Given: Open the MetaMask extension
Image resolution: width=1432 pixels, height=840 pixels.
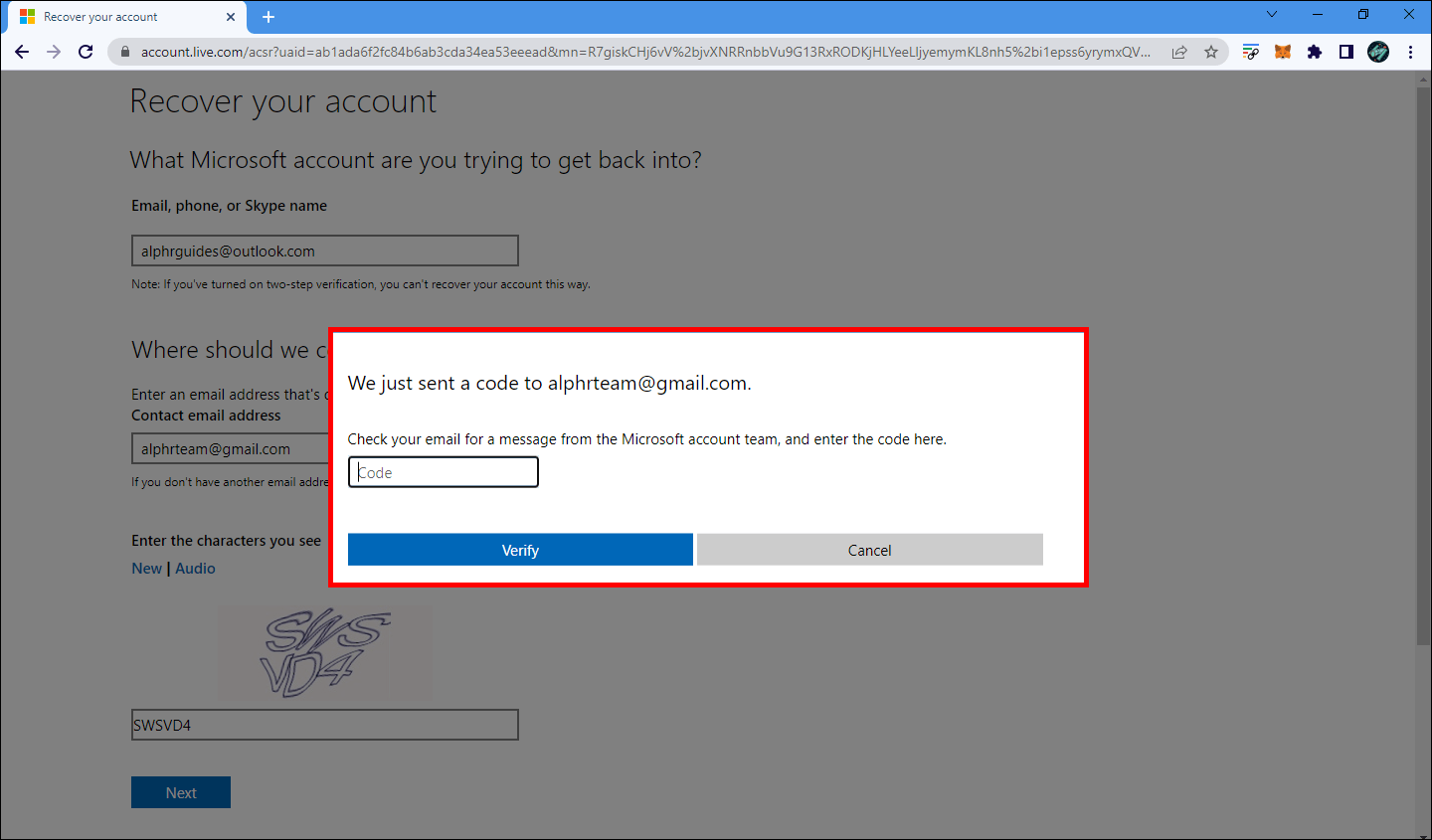Looking at the screenshot, I should pos(1283,52).
